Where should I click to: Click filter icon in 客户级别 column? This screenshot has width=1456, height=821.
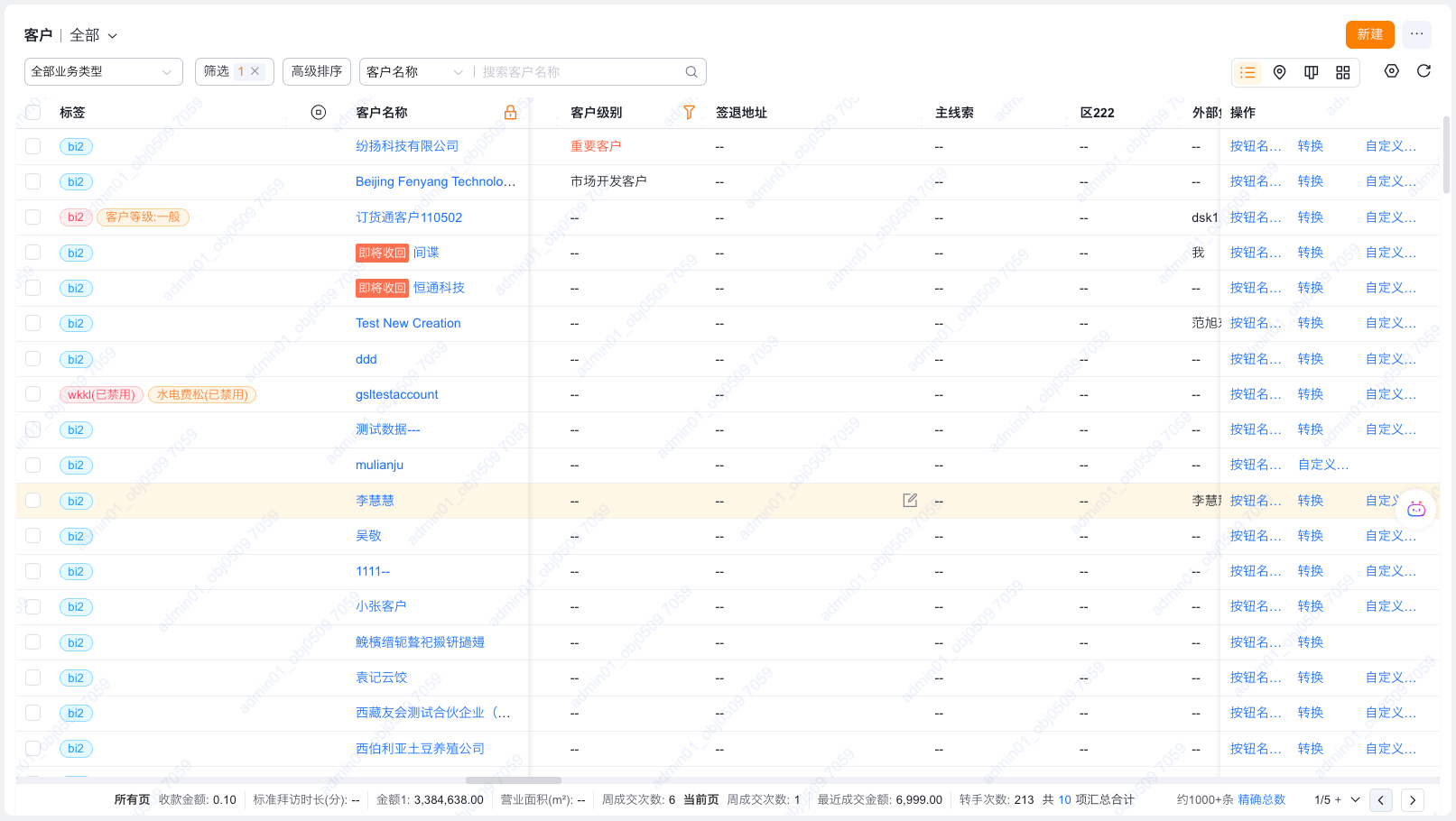[x=689, y=113]
